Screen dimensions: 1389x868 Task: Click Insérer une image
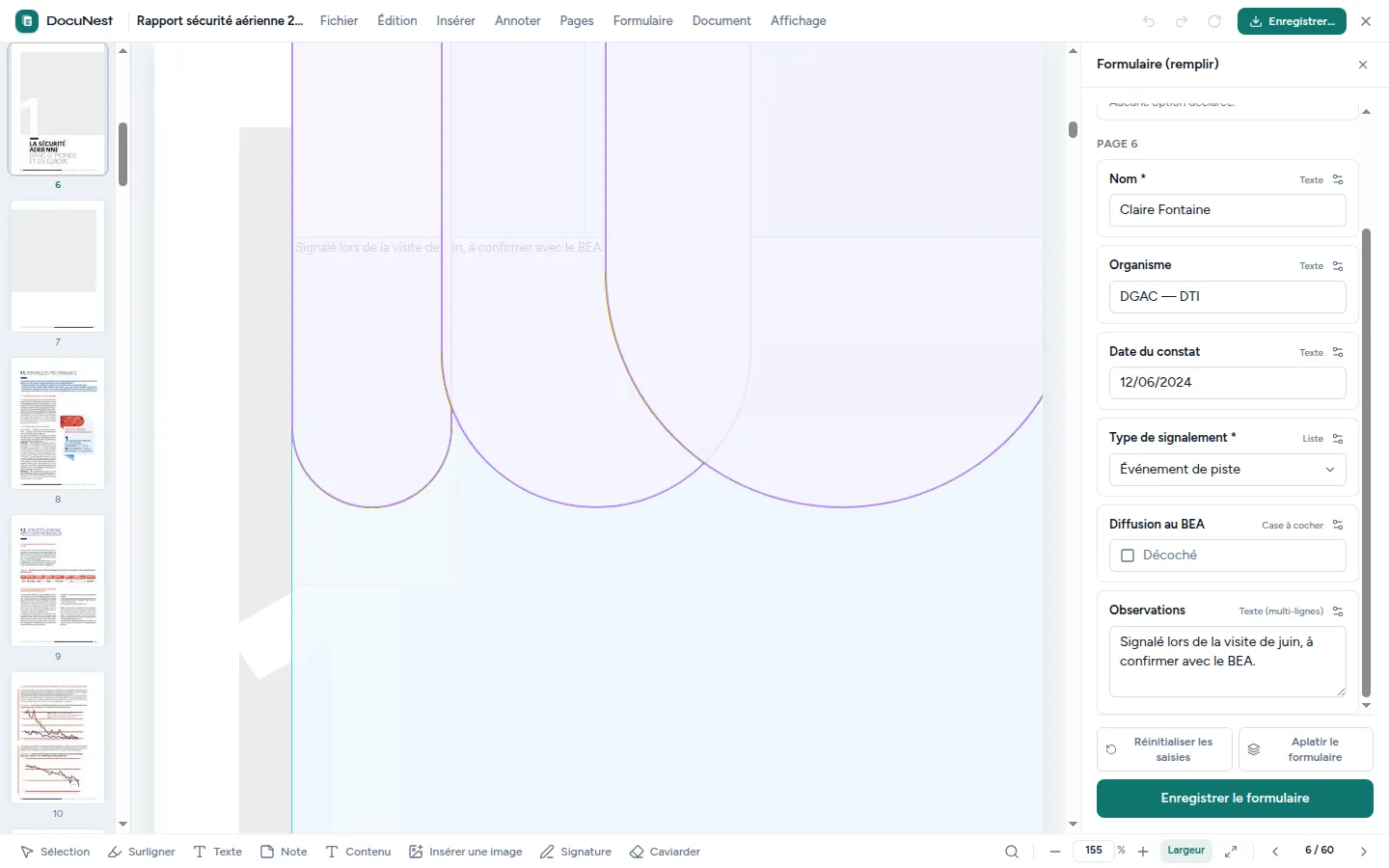[466, 852]
